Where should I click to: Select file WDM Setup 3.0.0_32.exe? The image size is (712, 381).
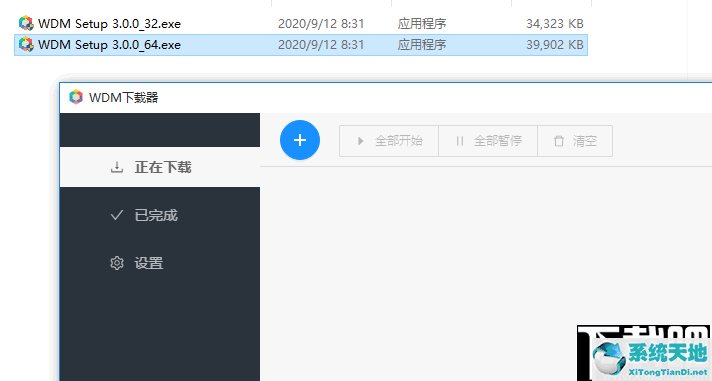pyautogui.click(x=301, y=24)
